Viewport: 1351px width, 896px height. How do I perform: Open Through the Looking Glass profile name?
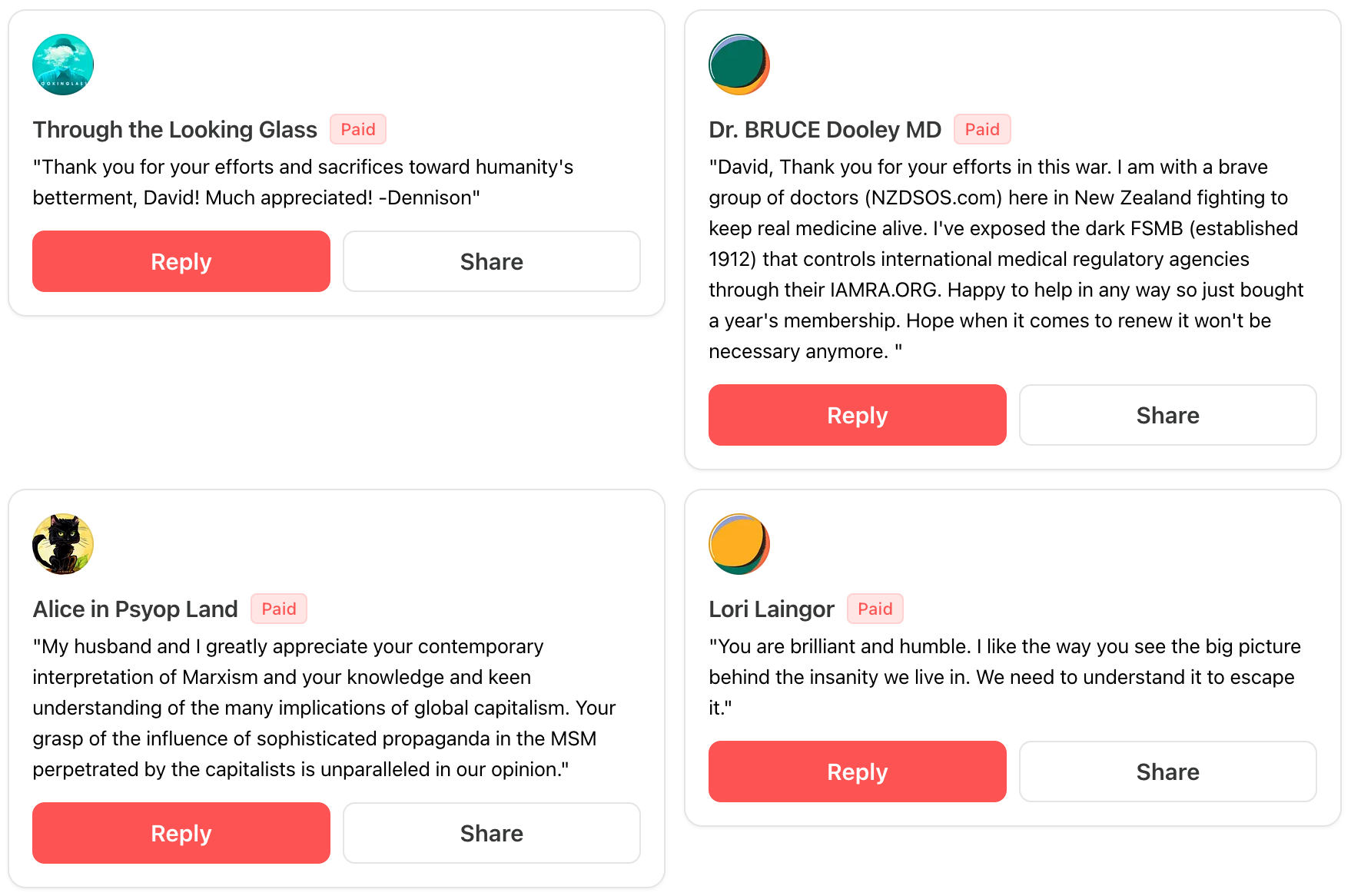[174, 130]
